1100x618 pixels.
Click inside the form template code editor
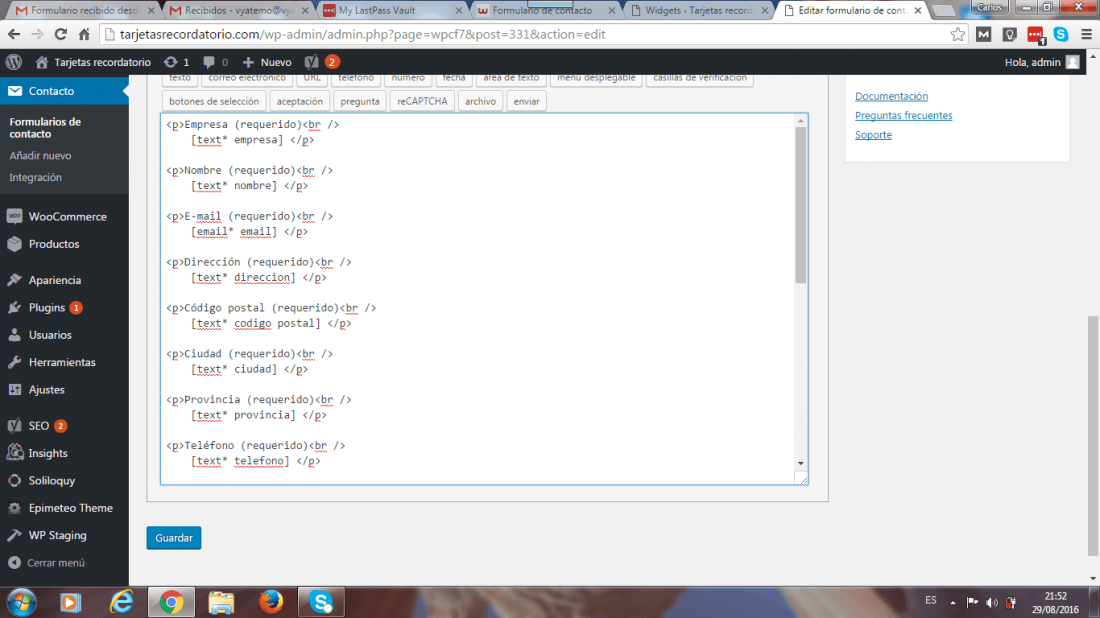484,299
